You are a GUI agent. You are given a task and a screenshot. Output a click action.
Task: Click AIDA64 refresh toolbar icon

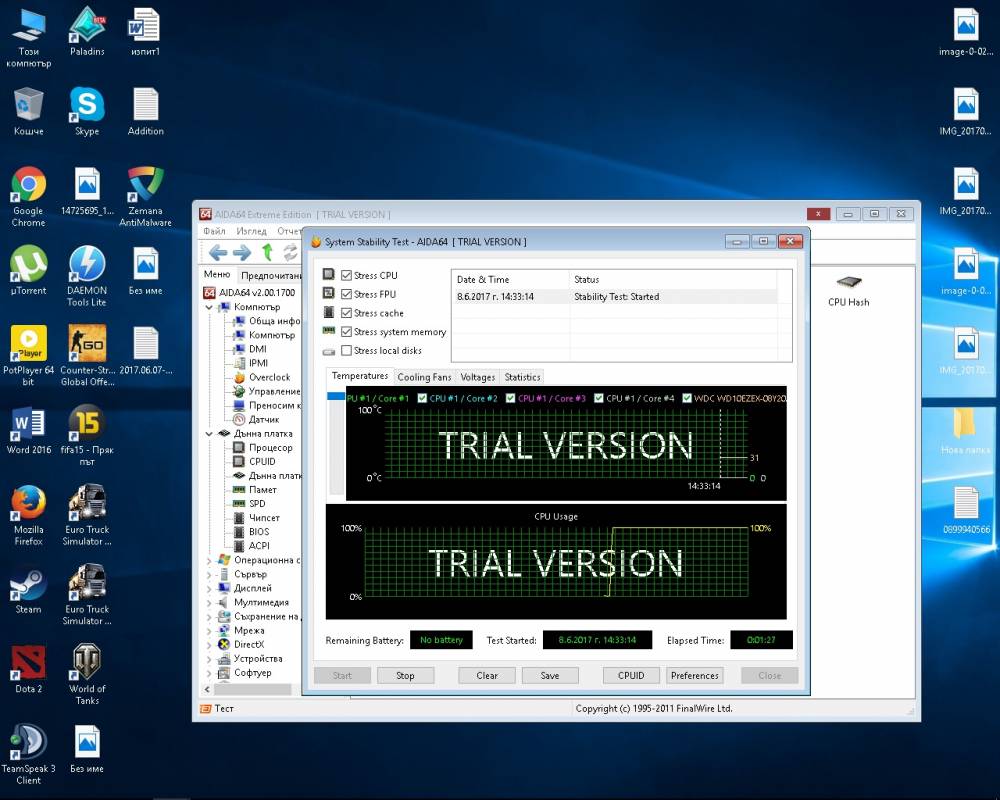(x=290, y=253)
